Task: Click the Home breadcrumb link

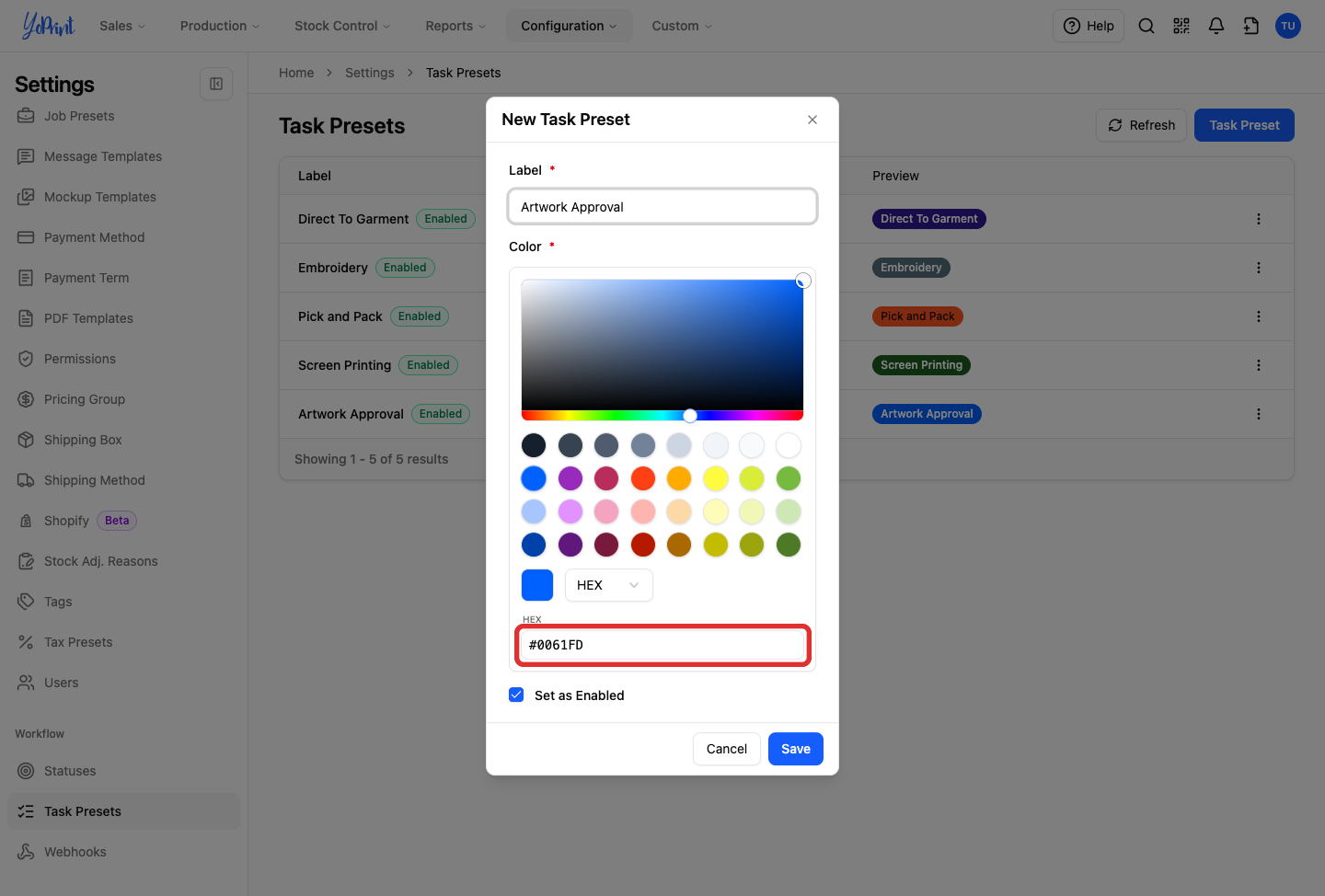Action: [x=296, y=73]
